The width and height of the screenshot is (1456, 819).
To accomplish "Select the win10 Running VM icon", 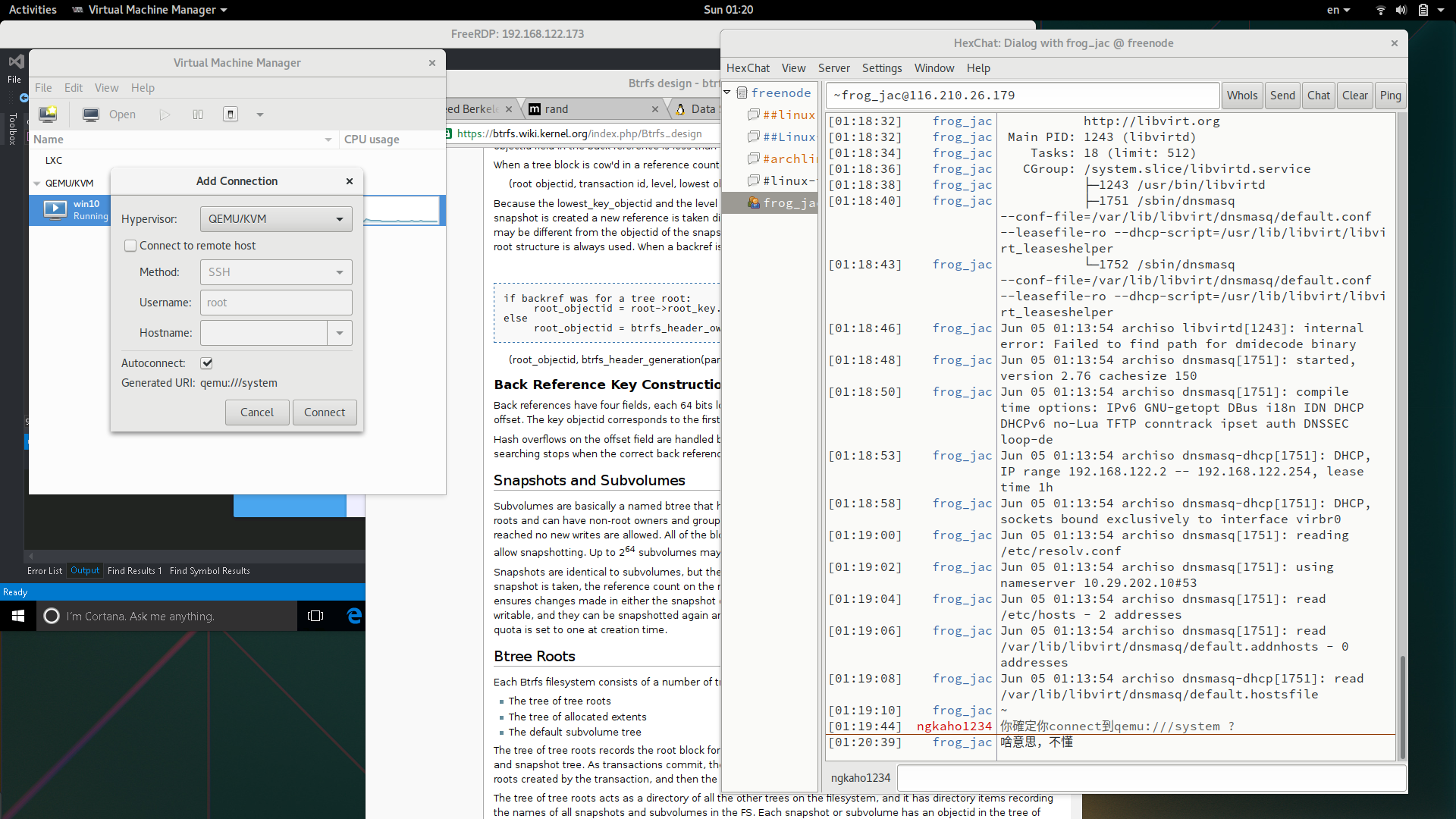I will tap(55, 210).
